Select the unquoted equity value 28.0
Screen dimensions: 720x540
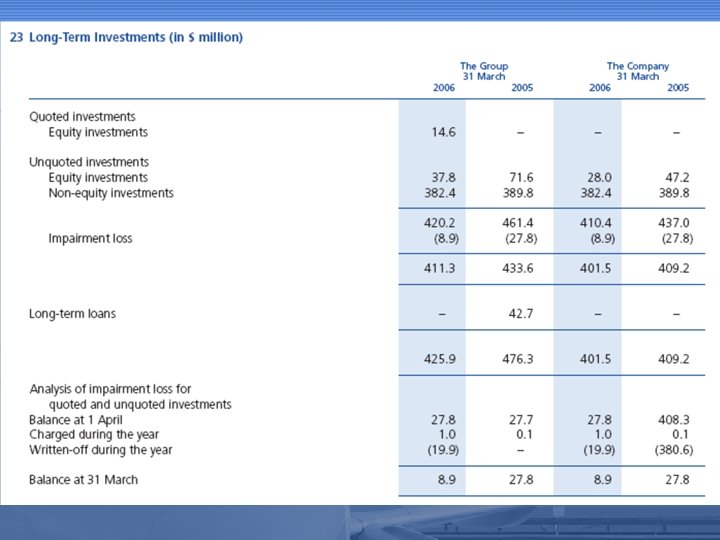[599, 178]
